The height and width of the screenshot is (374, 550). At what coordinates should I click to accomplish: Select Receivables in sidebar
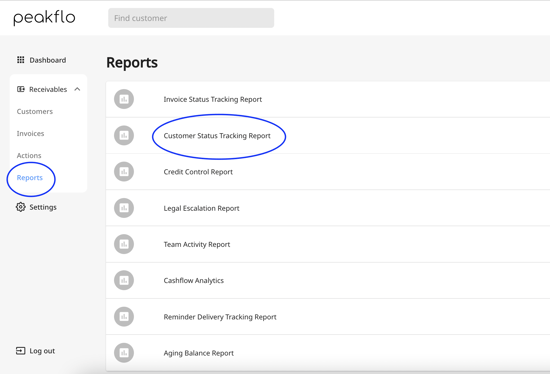pyautogui.click(x=48, y=89)
